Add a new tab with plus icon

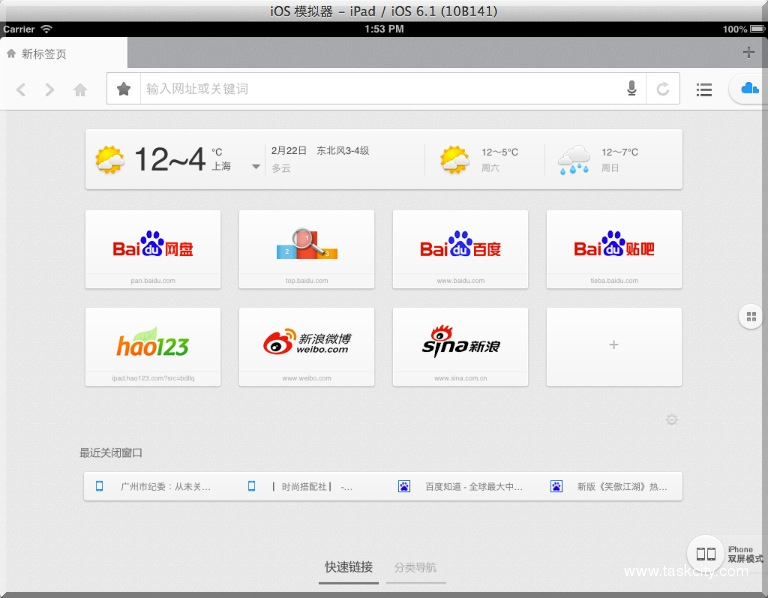point(748,52)
